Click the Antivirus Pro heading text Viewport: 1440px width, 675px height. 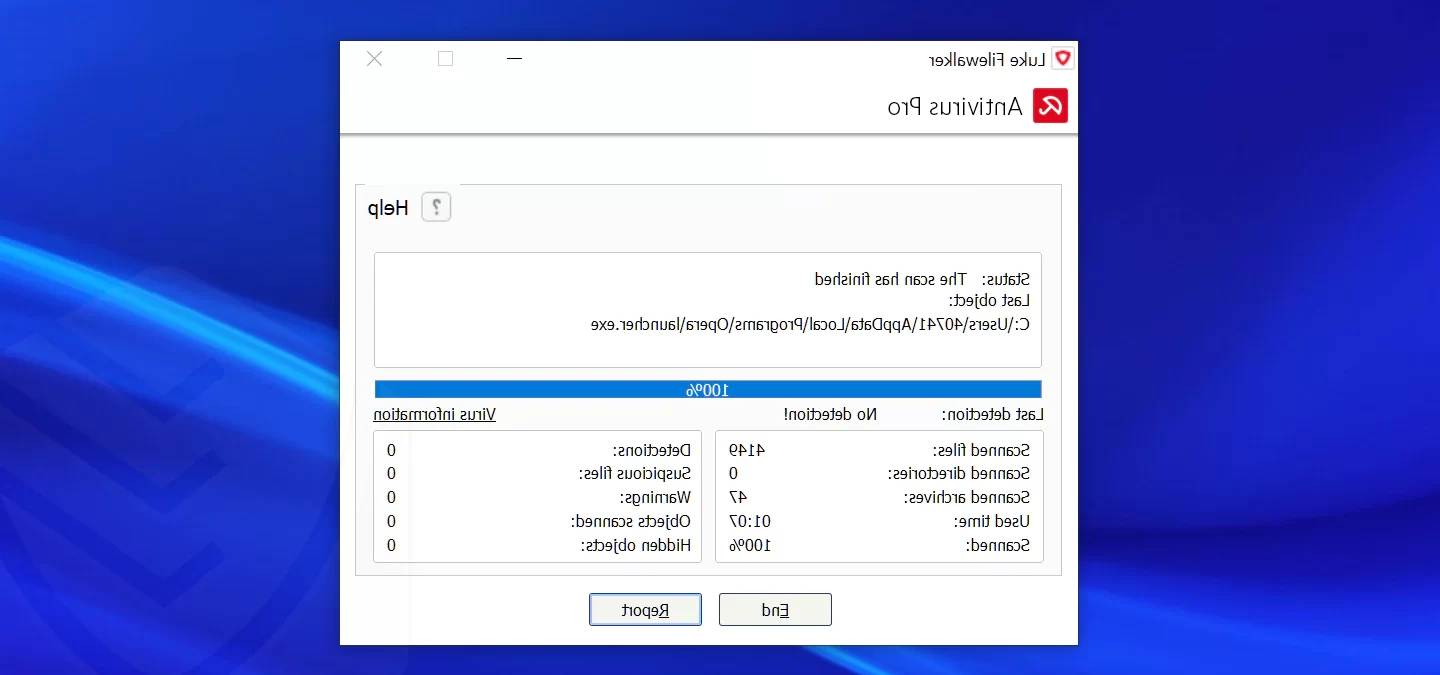[955, 107]
